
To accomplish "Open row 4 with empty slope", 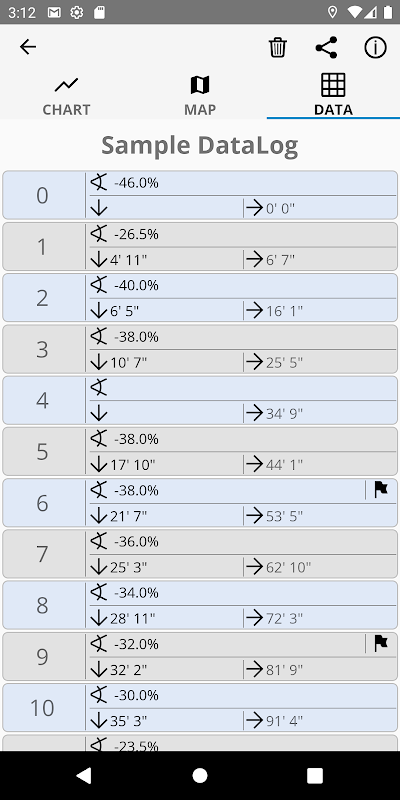I will click(200, 401).
